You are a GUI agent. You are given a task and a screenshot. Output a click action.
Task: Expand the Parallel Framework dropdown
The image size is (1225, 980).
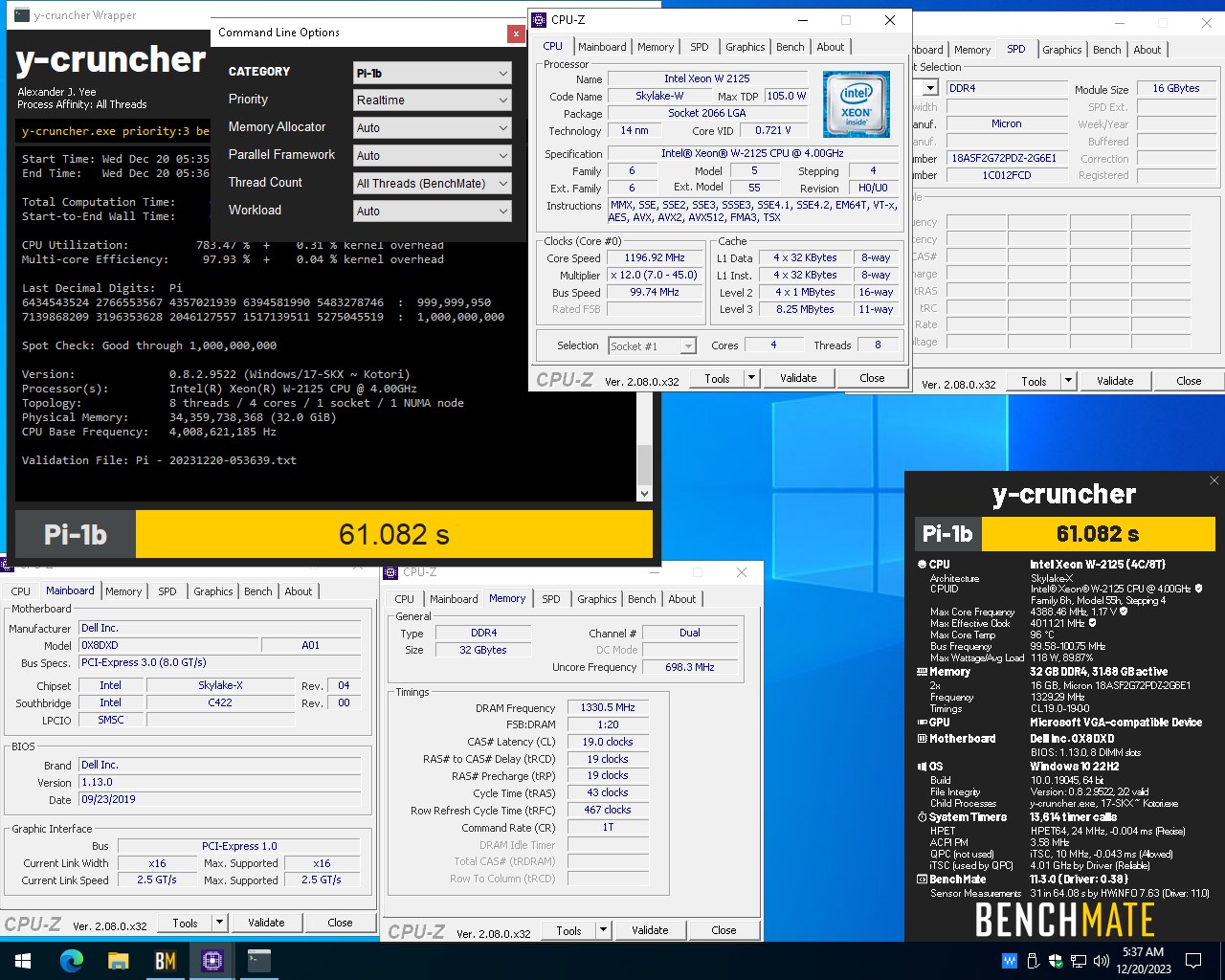click(433, 156)
